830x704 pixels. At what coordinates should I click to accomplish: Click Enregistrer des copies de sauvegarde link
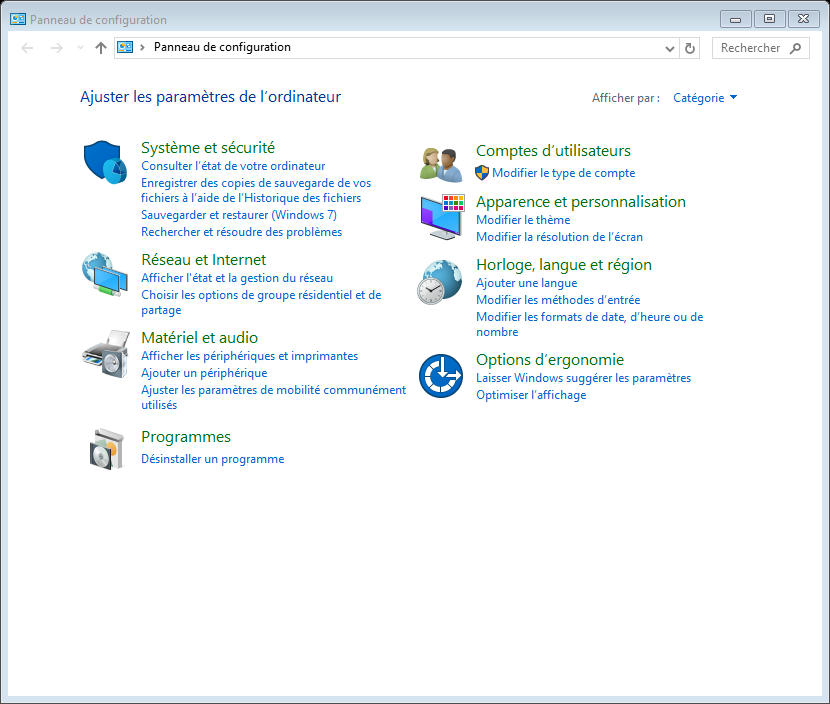pyautogui.click(x=256, y=191)
